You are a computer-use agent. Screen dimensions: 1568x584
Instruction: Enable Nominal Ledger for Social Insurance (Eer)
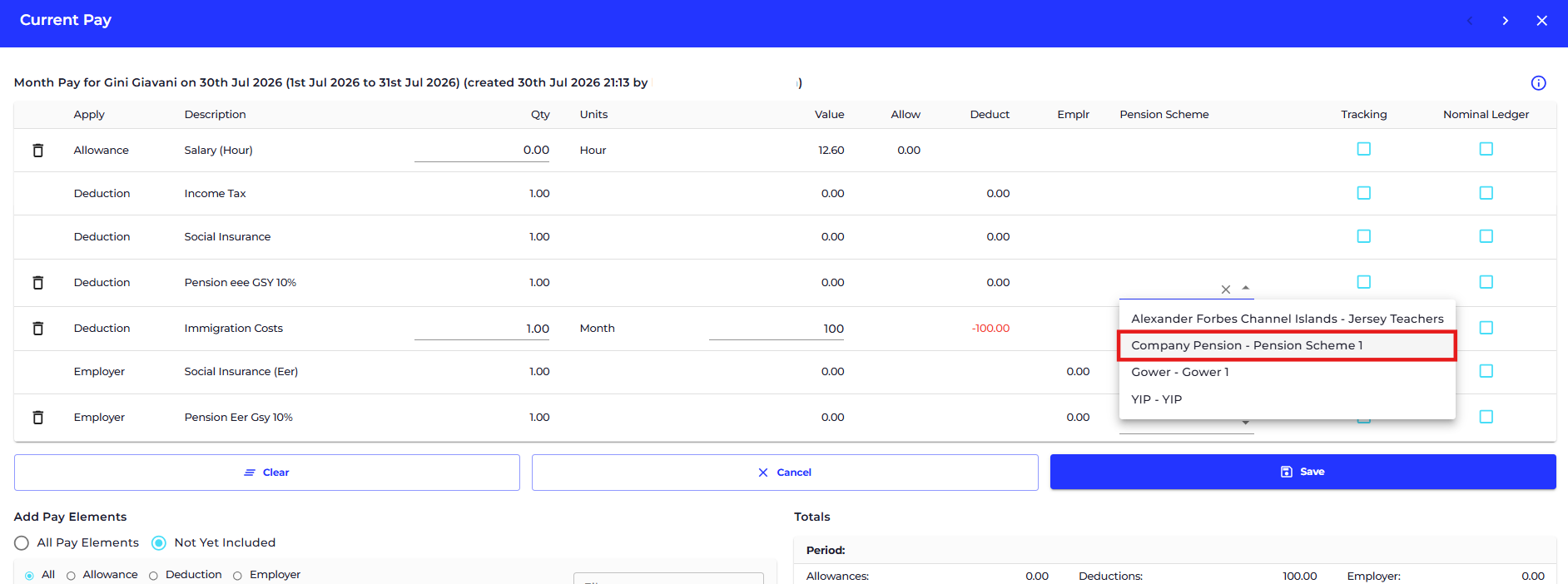pyautogui.click(x=1486, y=371)
